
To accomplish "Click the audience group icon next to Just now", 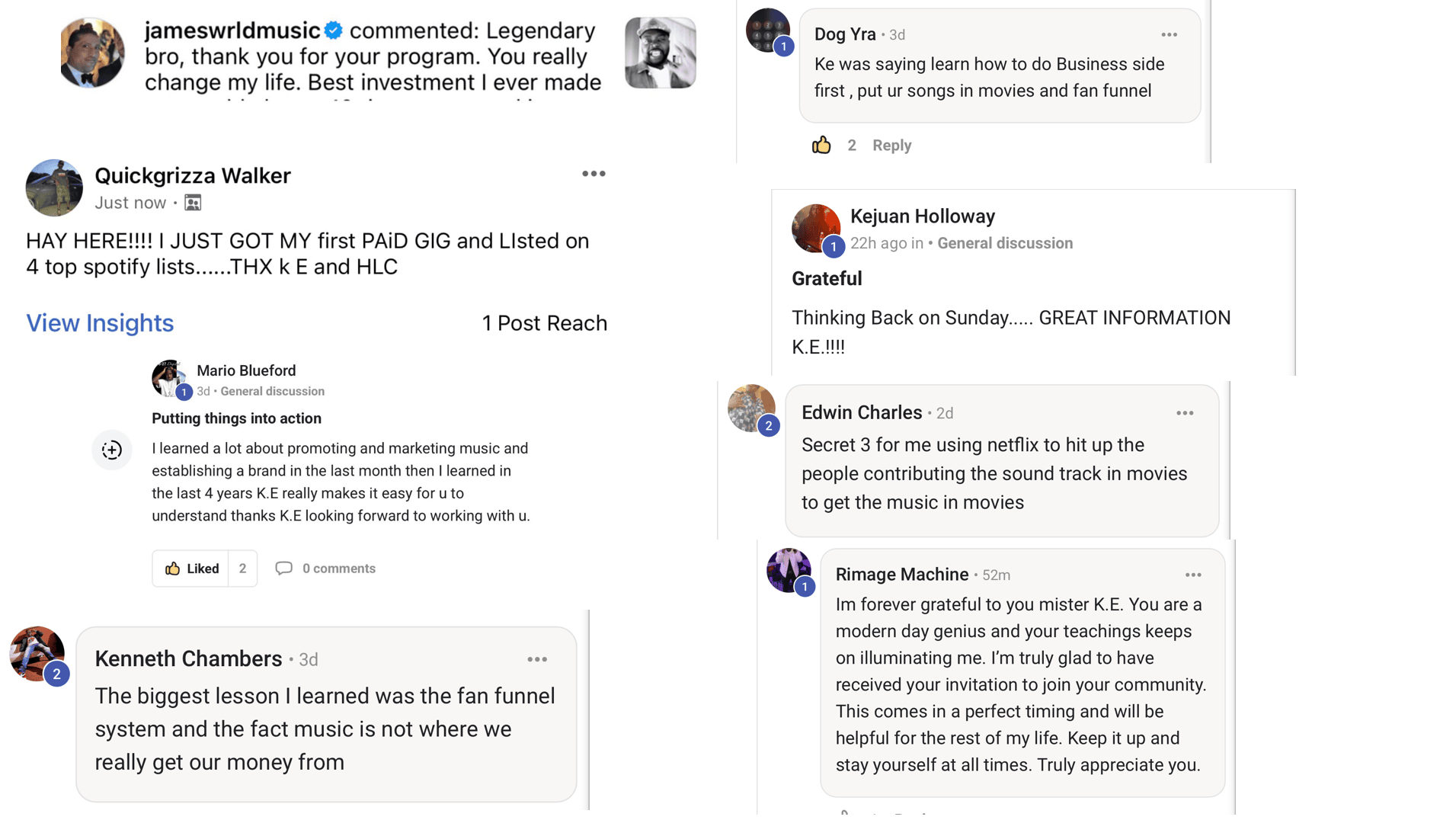I will tap(193, 203).
